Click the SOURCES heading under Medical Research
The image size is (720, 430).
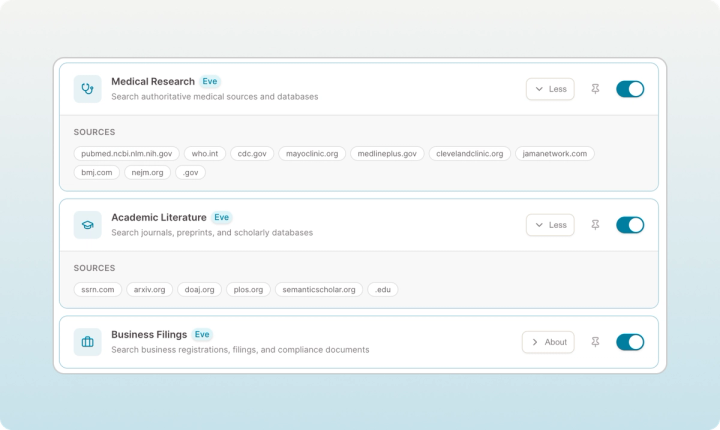pos(95,132)
